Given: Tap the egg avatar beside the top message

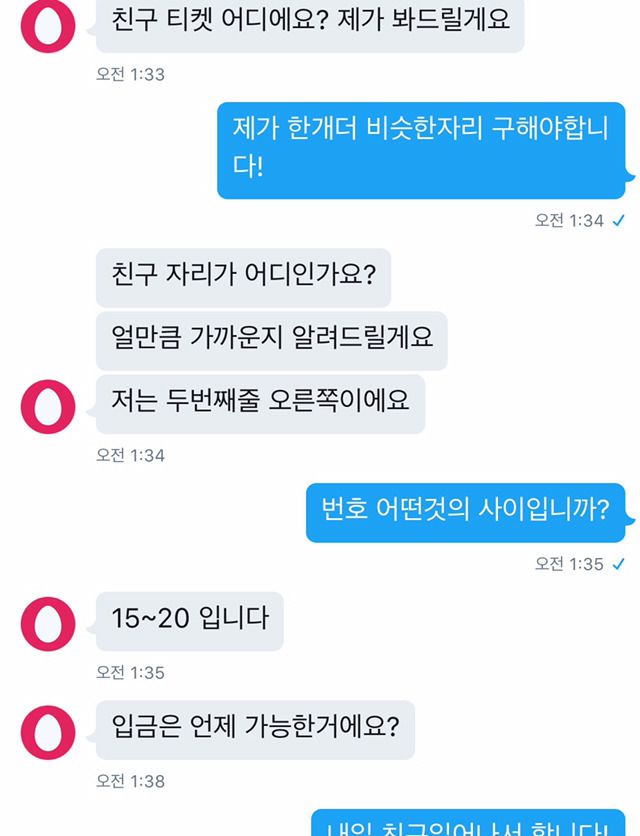Looking at the screenshot, I should pyautogui.click(x=48, y=26).
